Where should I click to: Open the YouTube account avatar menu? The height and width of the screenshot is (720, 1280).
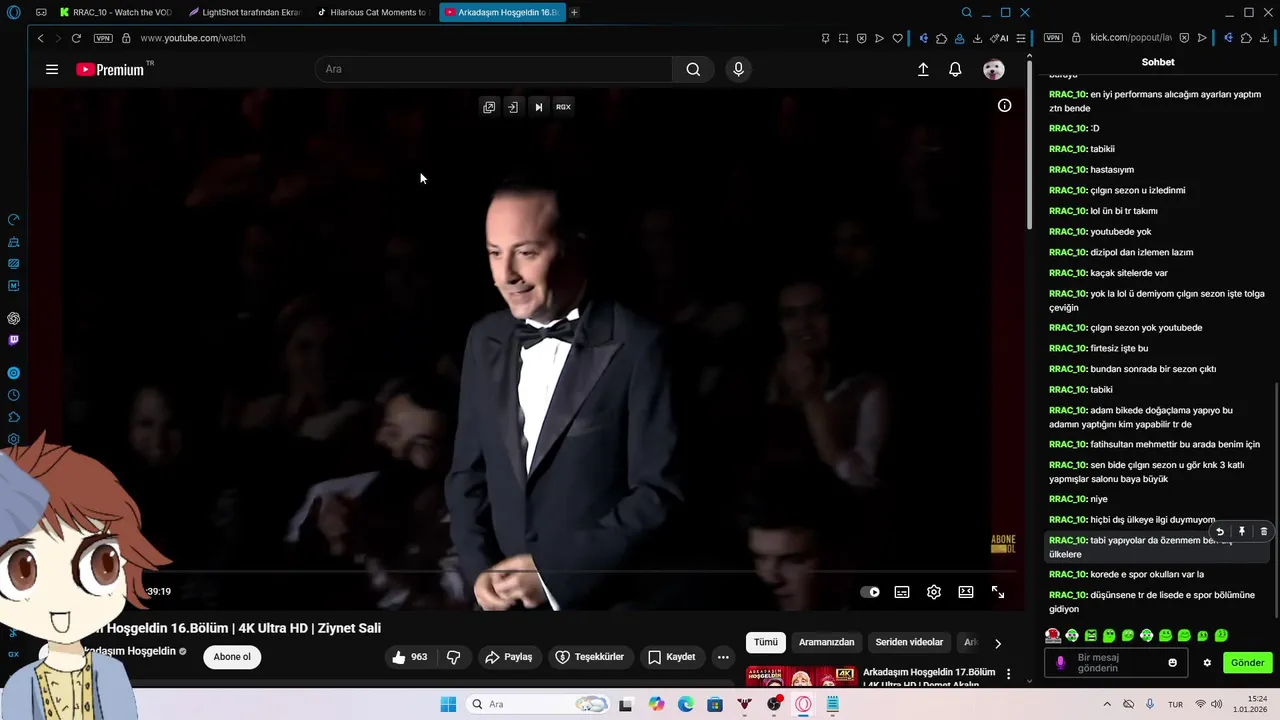coord(993,69)
